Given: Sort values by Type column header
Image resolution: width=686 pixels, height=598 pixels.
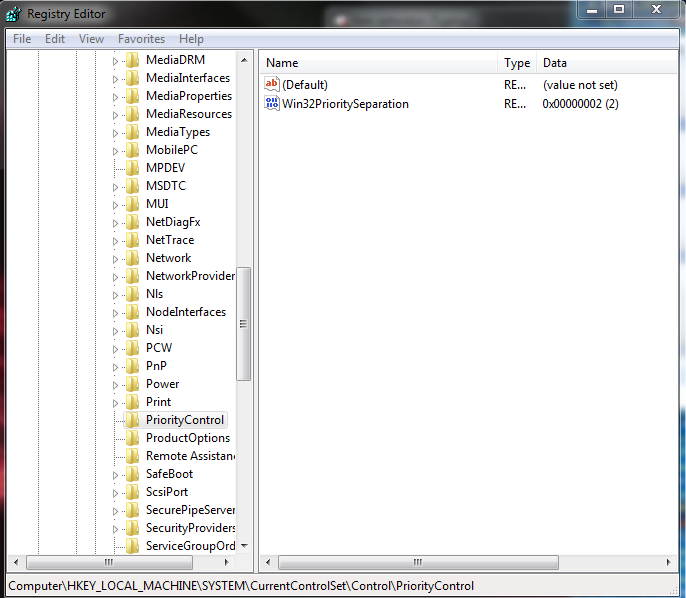Looking at the screenshot, I should tap(517, 63).
